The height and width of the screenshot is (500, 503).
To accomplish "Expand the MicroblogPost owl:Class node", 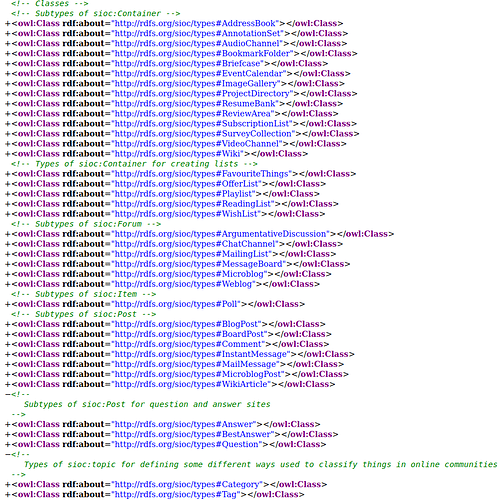I will coord(8,374).
